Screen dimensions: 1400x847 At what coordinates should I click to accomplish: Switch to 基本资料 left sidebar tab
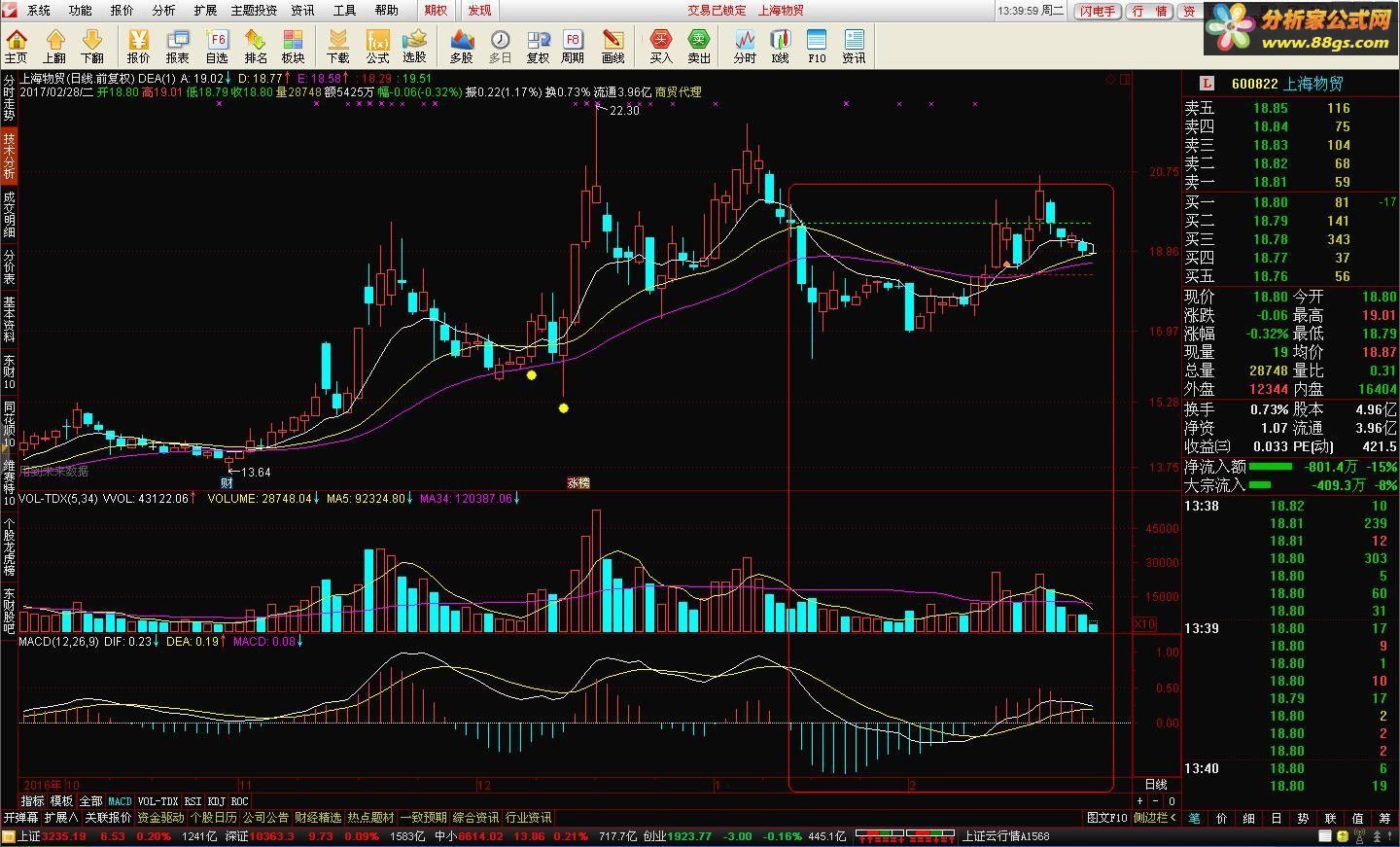tap(9, 320)
